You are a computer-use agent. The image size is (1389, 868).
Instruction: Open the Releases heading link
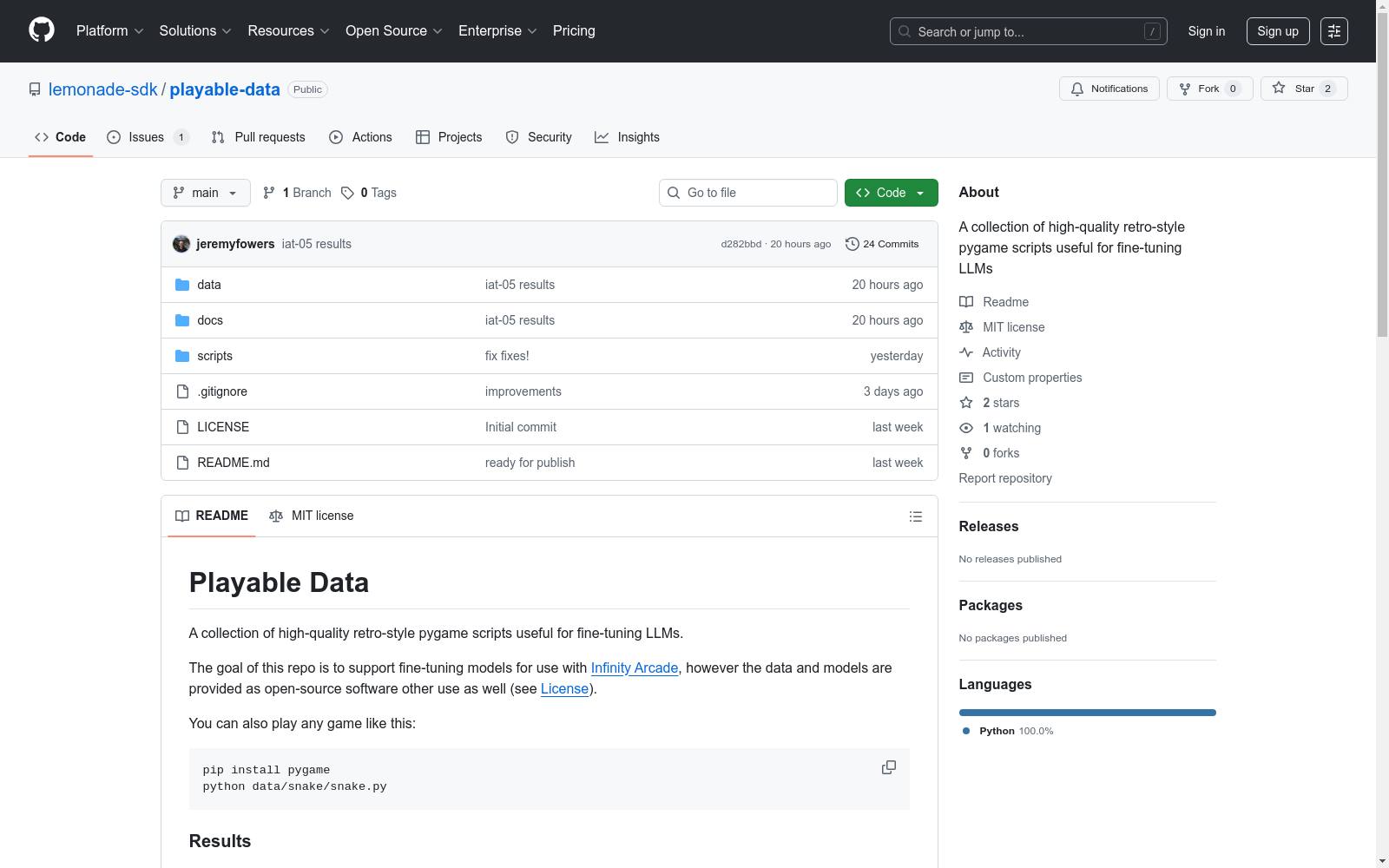click(x=989, y=526)
